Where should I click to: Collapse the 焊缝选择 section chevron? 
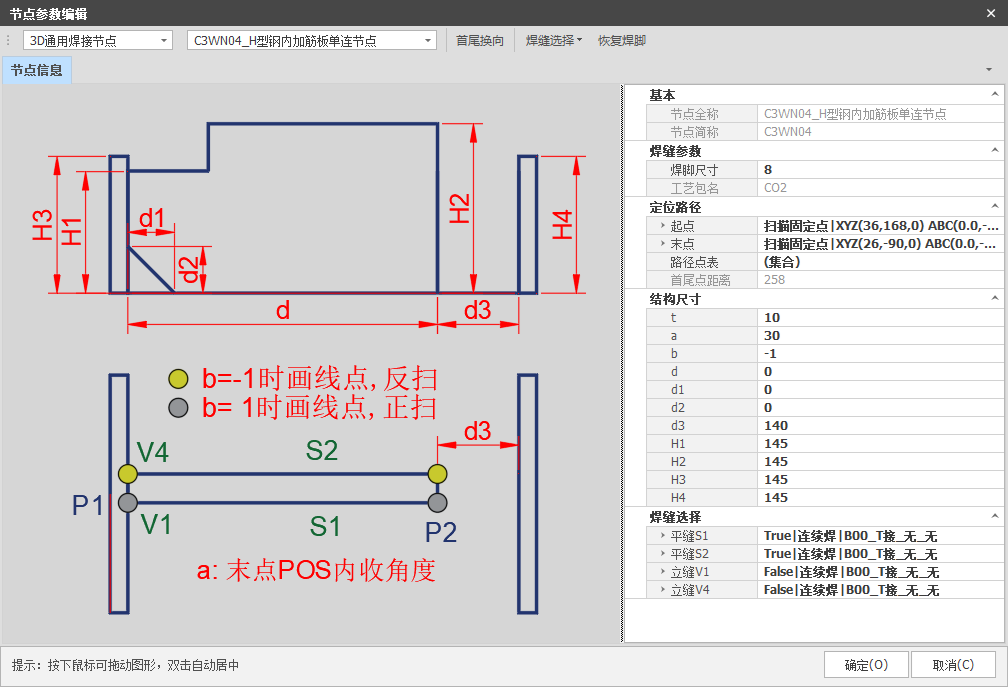pos(994,516)
